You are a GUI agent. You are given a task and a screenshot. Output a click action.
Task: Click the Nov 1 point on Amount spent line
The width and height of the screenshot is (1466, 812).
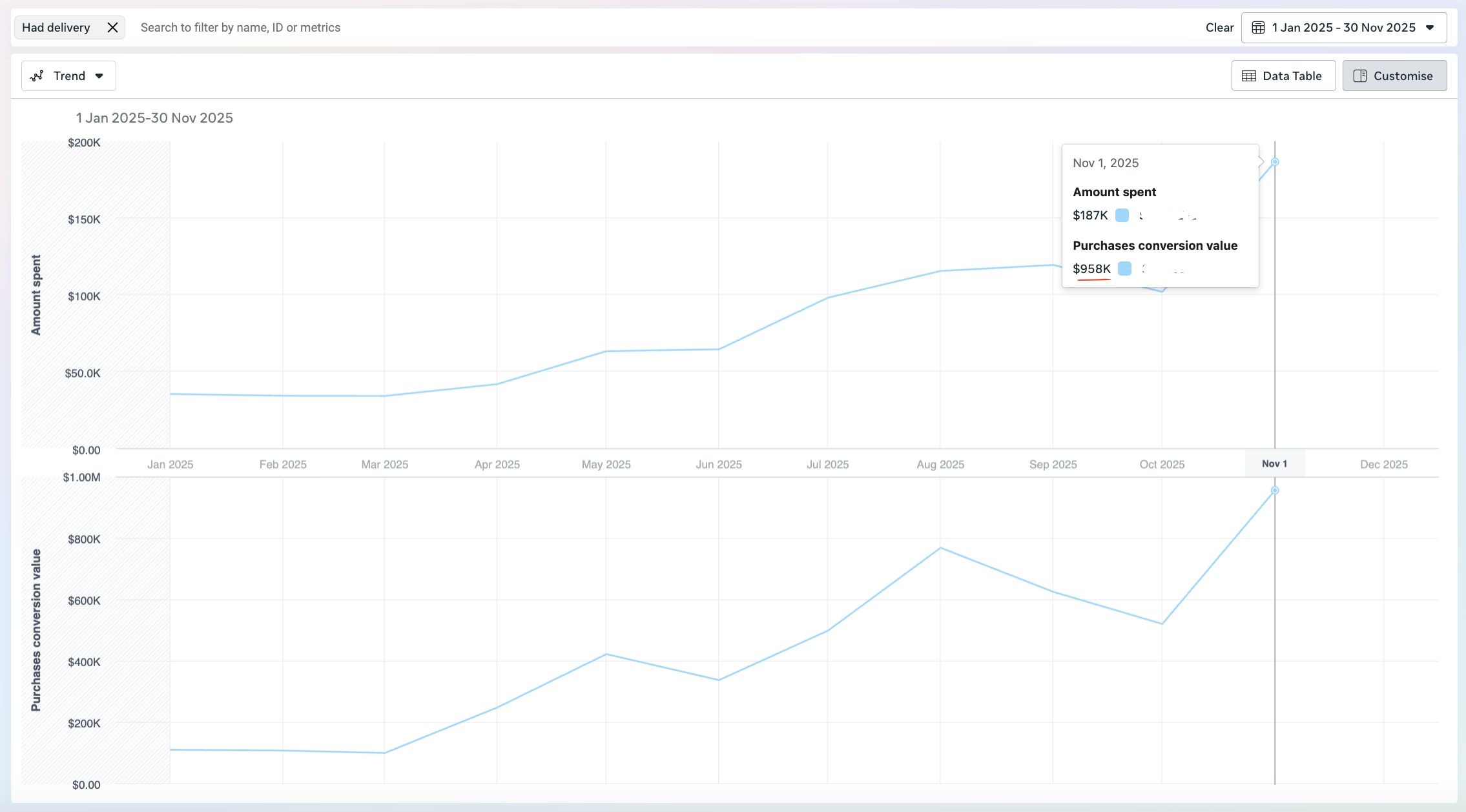click(1275, 162)
